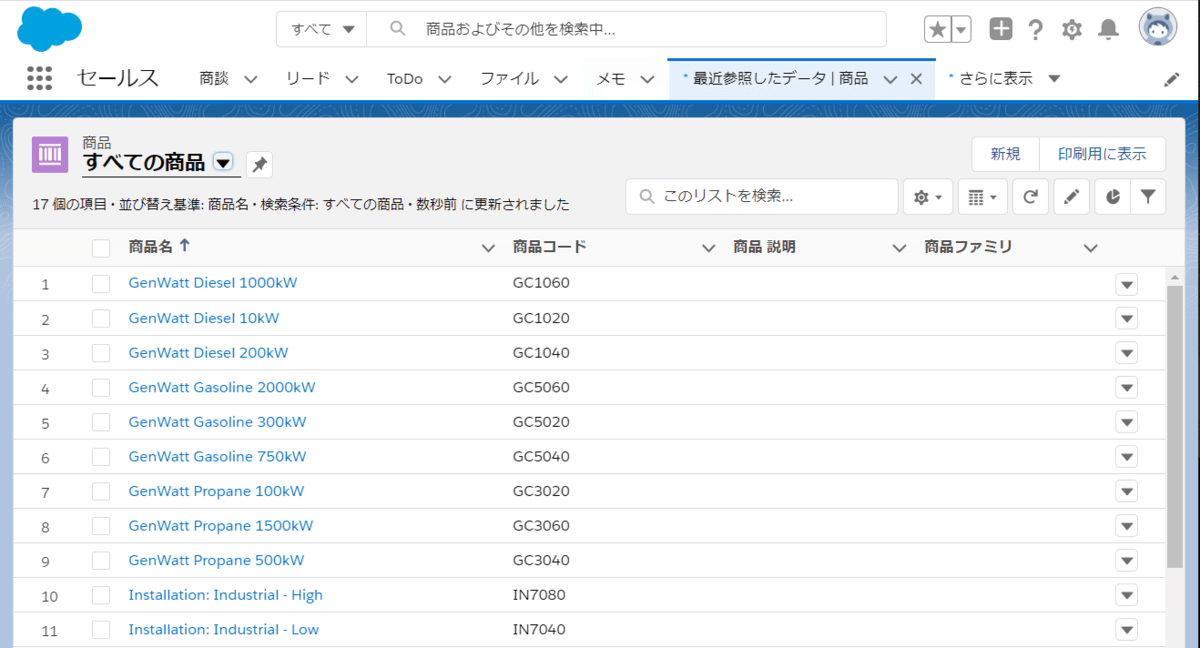Click the 印刷用に表示 button
The image size is (1200, 648).
click(1102, 154)
